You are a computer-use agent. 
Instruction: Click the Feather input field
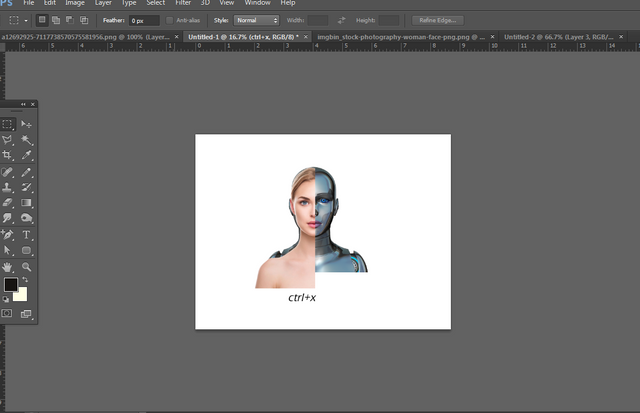[x=142, y=20]
